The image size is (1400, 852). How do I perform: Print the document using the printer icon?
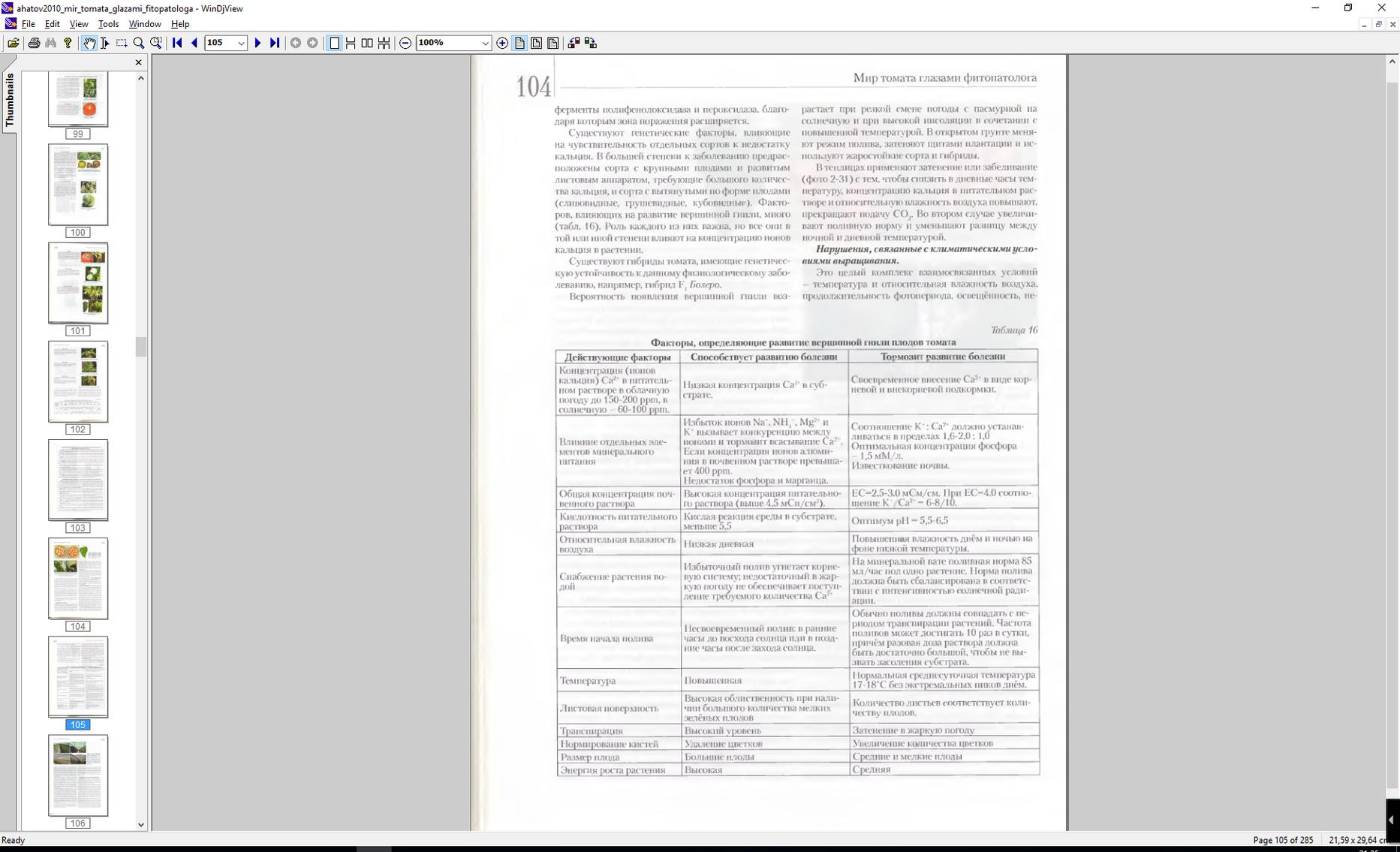click(x=34, y=43)
